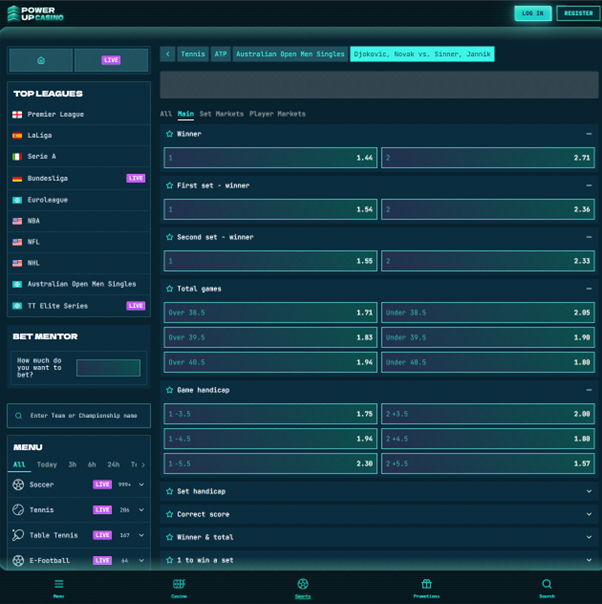This screenshot has height=604, width=602.
Task: Focus the team or championship search field
Action: tap(79, 416)
